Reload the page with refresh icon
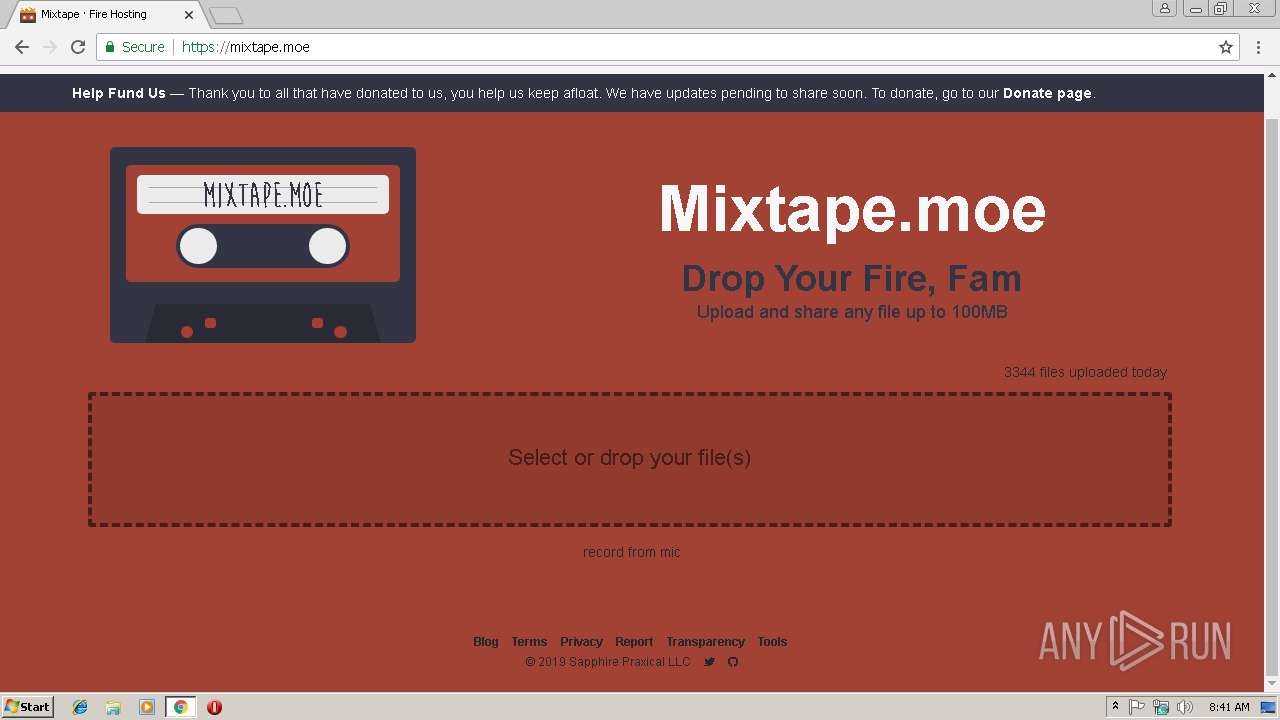Viewport: 1280px width, 720px height. (78, 47)
